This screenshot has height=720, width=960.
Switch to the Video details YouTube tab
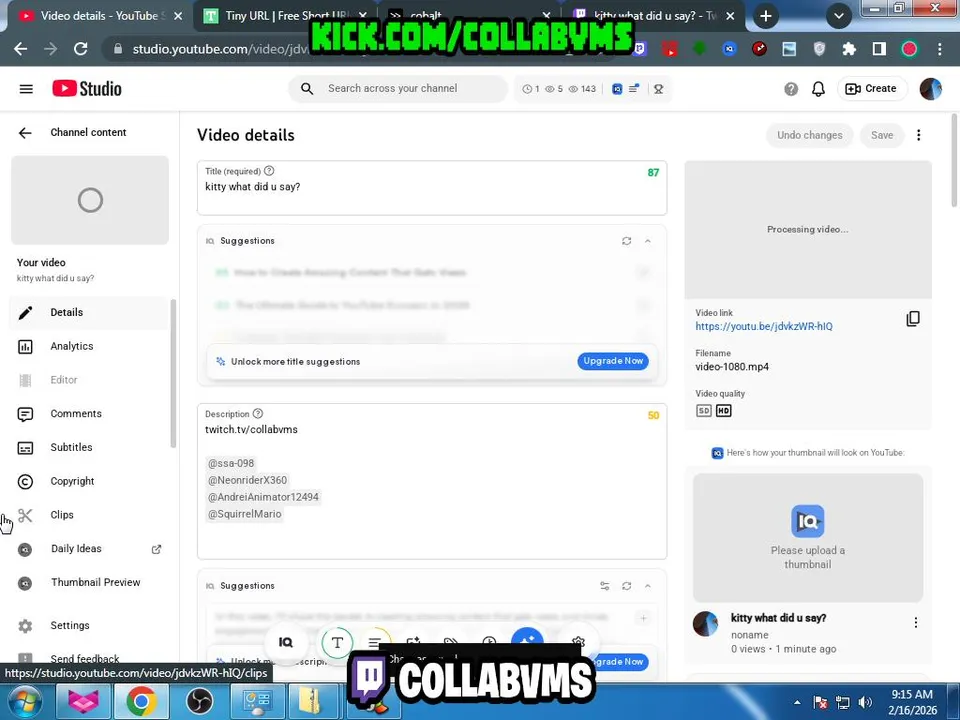point(101,16)
